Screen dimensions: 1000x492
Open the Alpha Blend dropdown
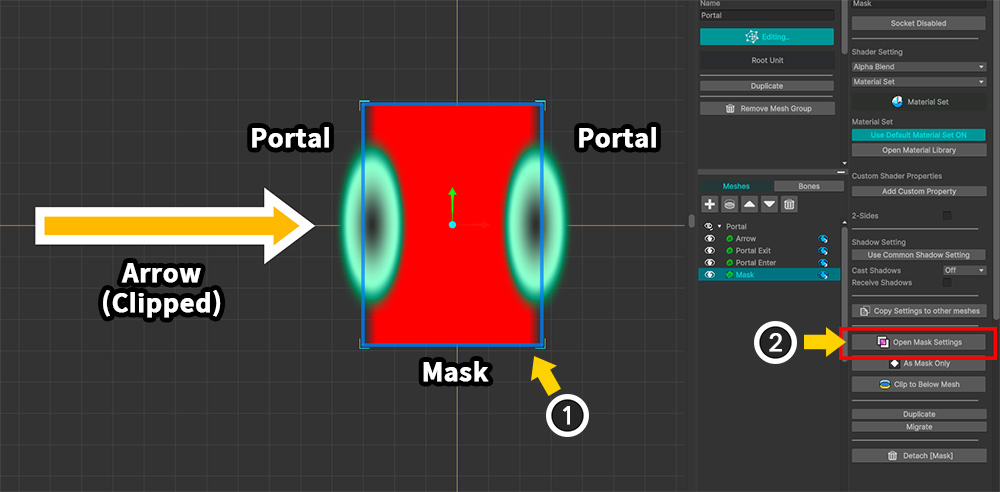(x=918, y=67)
